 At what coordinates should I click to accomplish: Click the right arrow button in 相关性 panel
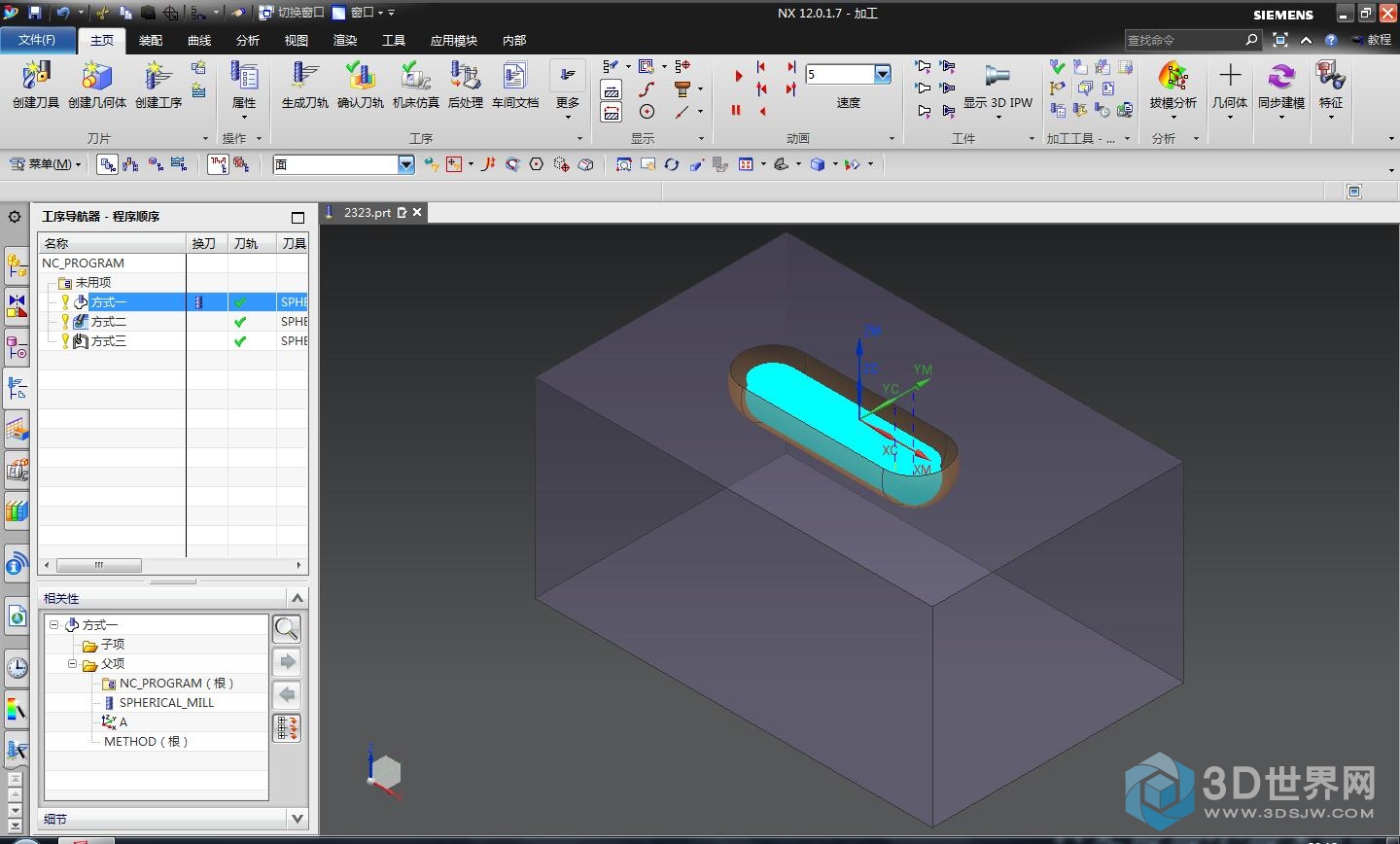tap(287, 662)
